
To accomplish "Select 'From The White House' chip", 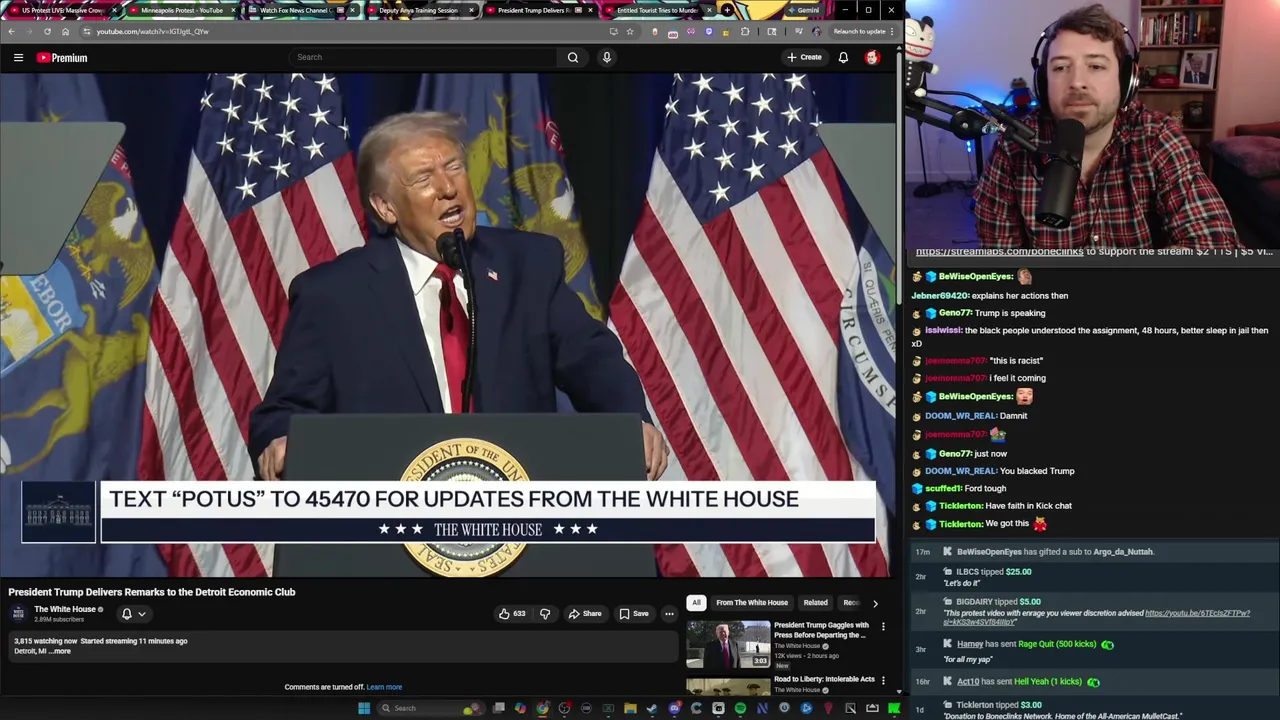I will (x=752, y=603).
